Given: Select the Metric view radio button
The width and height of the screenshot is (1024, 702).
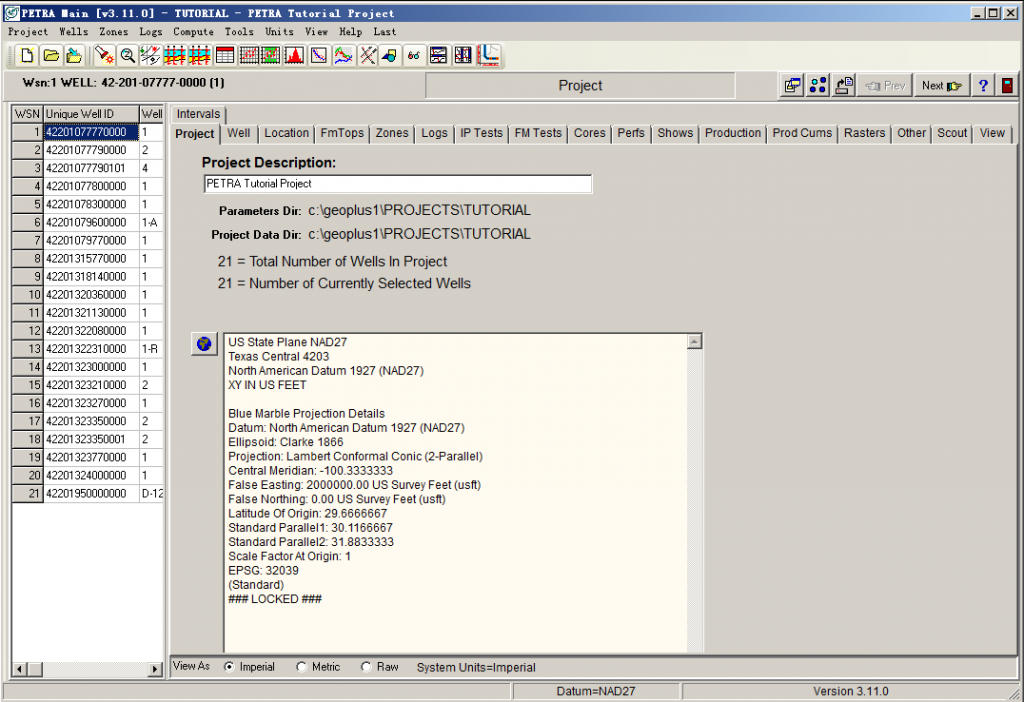Looking at the screenshot, I should click(301, 667).
